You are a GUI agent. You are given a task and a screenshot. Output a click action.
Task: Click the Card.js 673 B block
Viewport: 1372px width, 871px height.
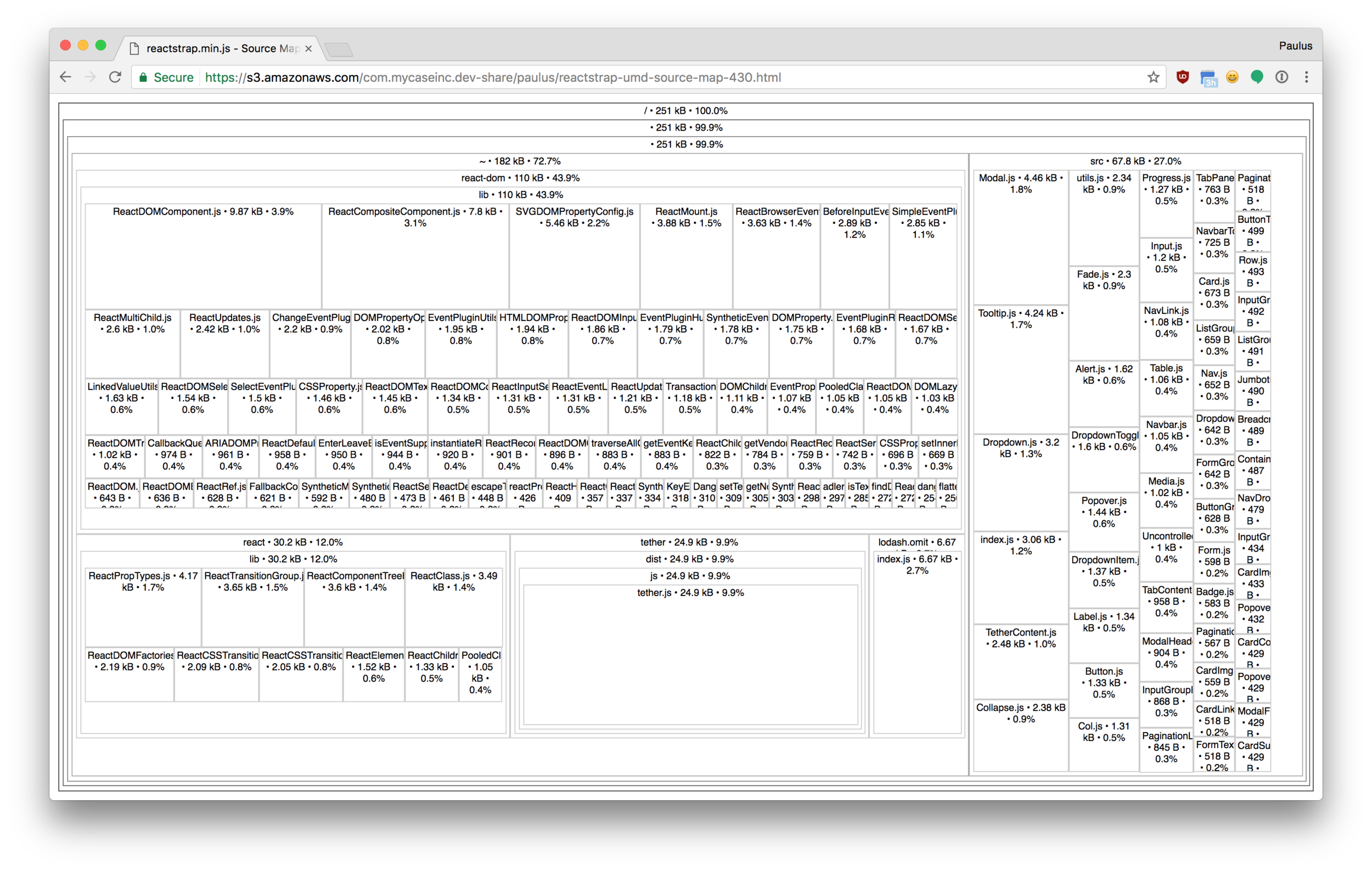pos(1213,297)
